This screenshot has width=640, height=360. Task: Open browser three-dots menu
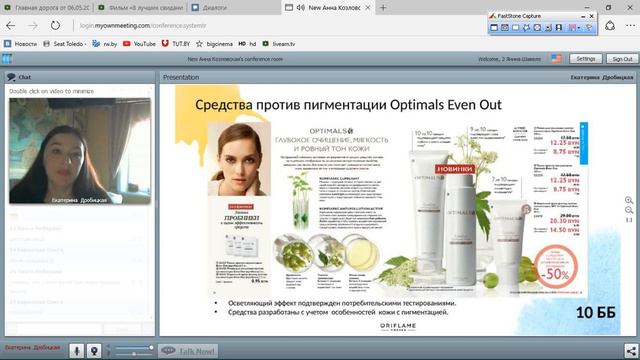[630, 25]
